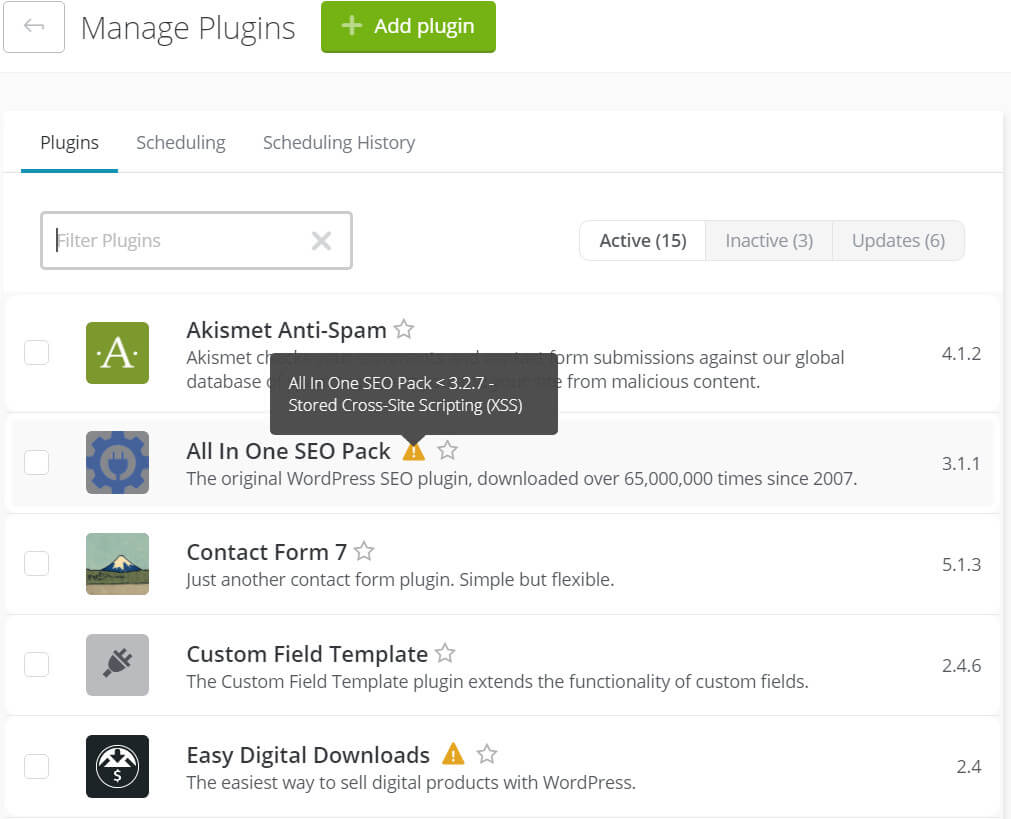Click the Contact Form 7 mountain icon
1011x819 pixels.
pos(117,564)
